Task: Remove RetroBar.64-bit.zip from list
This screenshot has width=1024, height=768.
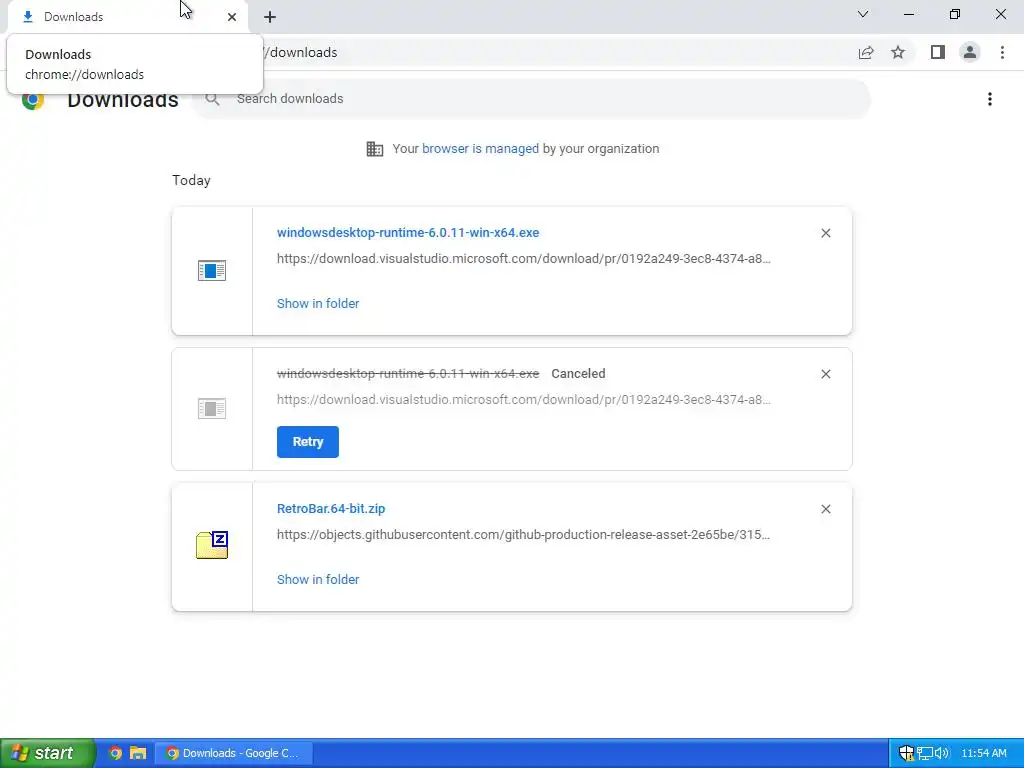Action: click(825, 509)
